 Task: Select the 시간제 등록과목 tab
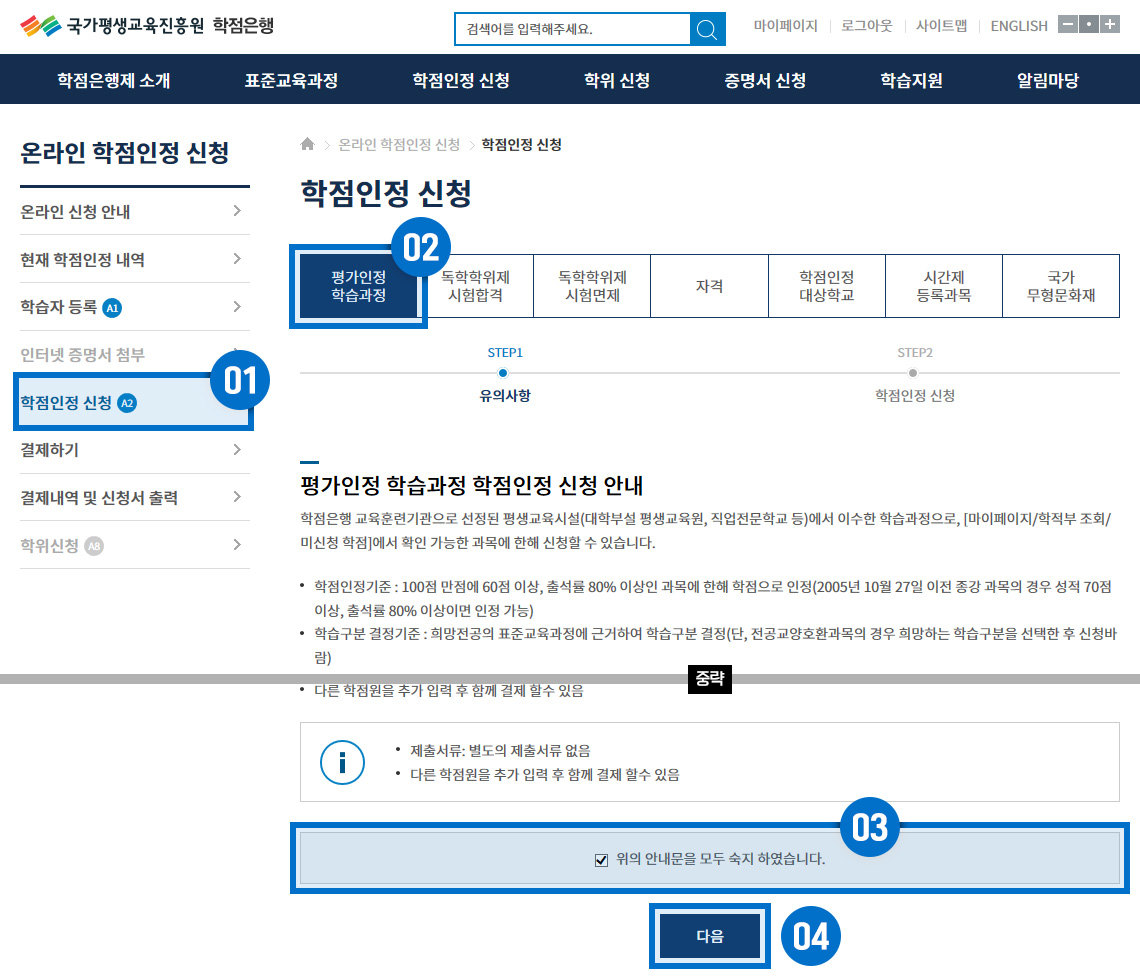pos(943,286)
